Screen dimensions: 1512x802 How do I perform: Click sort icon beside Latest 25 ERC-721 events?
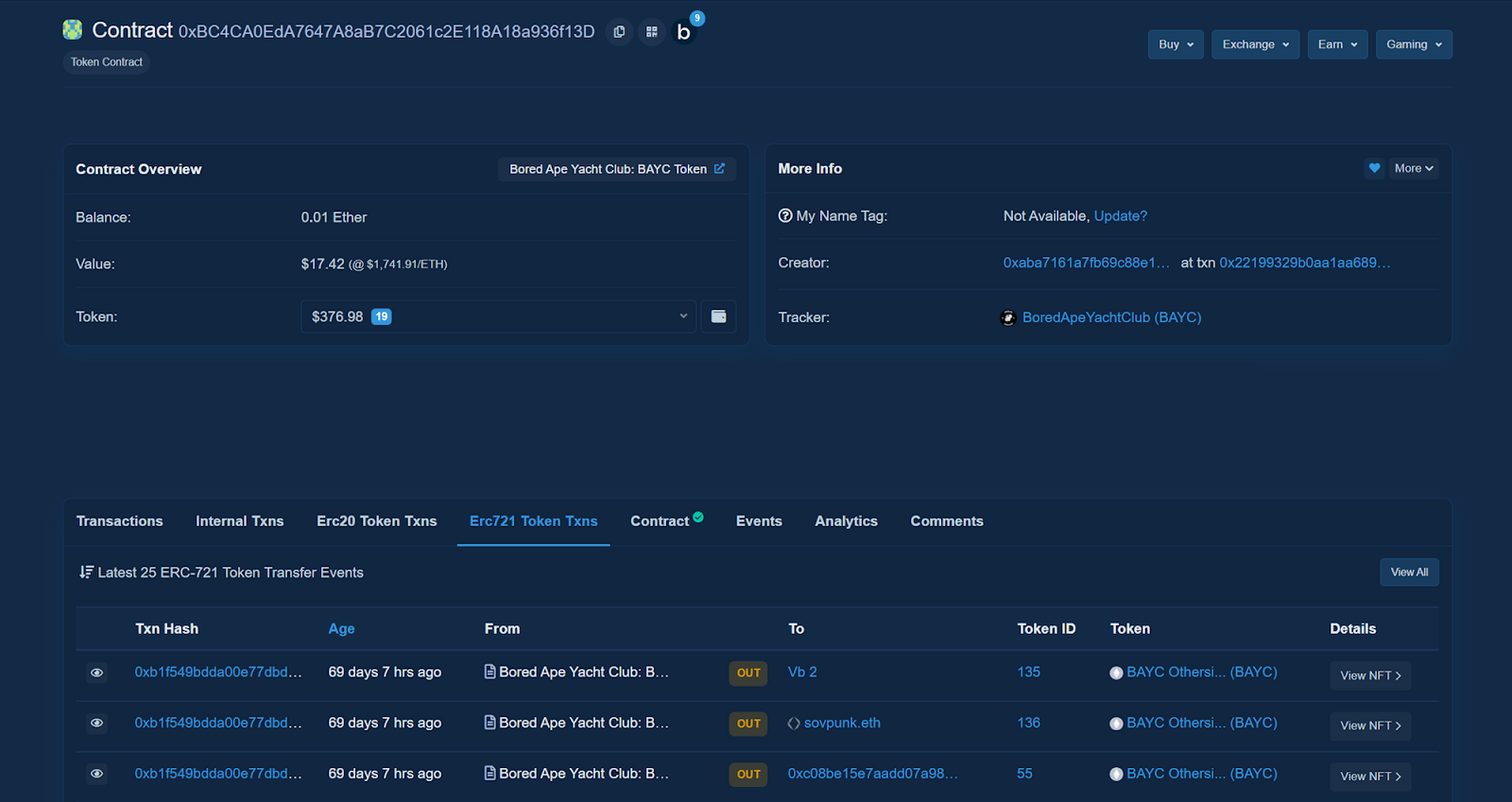tap(86, 572)
